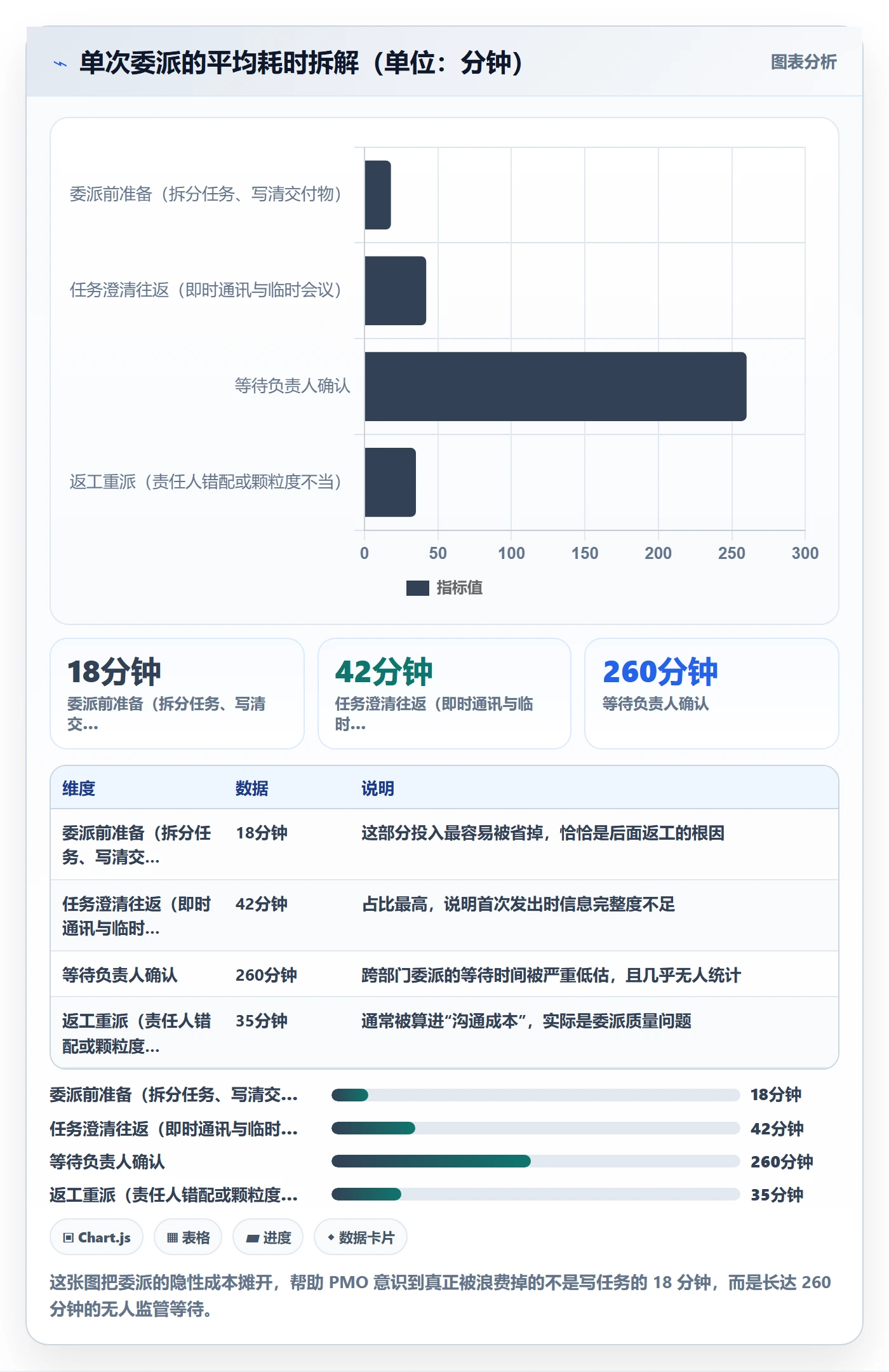Click the 返工重派 bar in the chart

pos(390,482)
